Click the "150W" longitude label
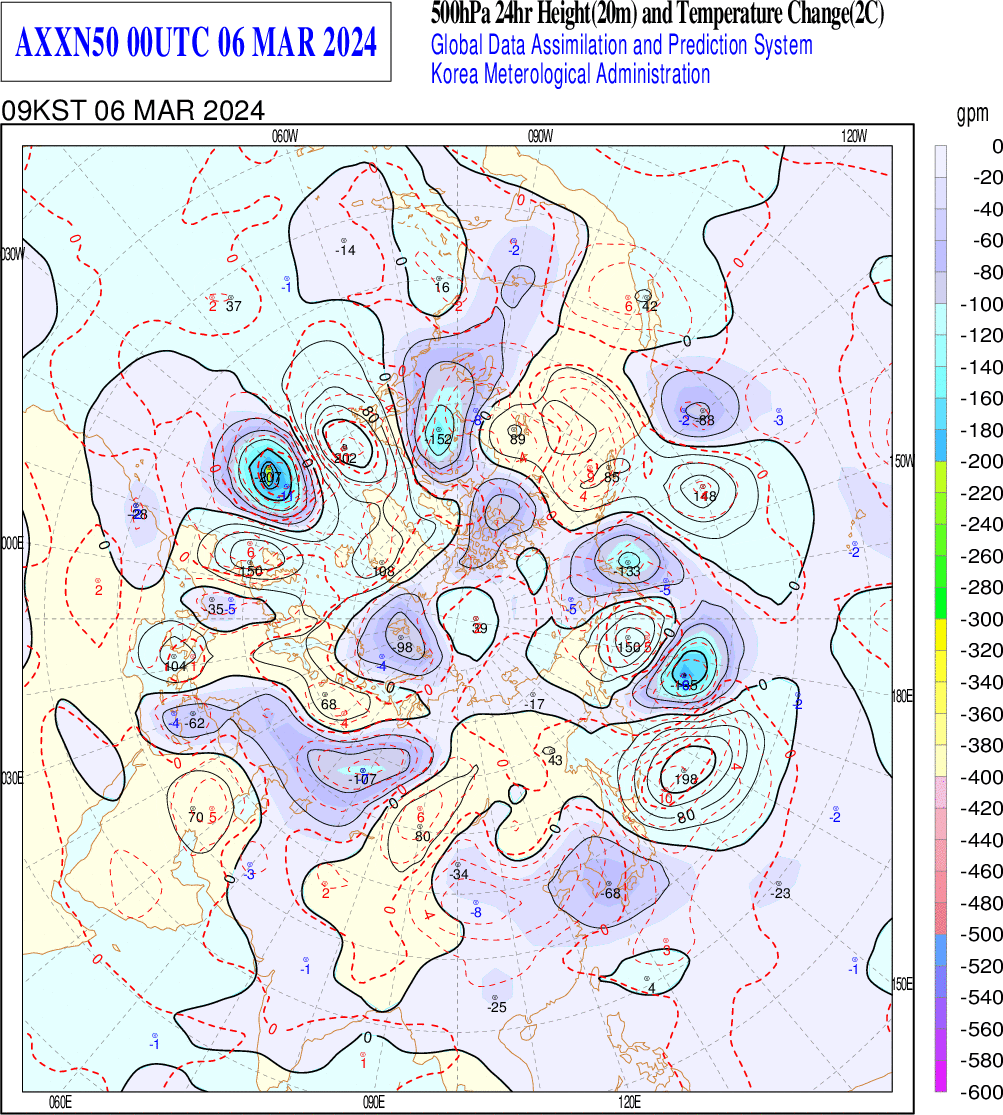The height and width of the screenshot is (1115, 1003). tap(903, 462)
